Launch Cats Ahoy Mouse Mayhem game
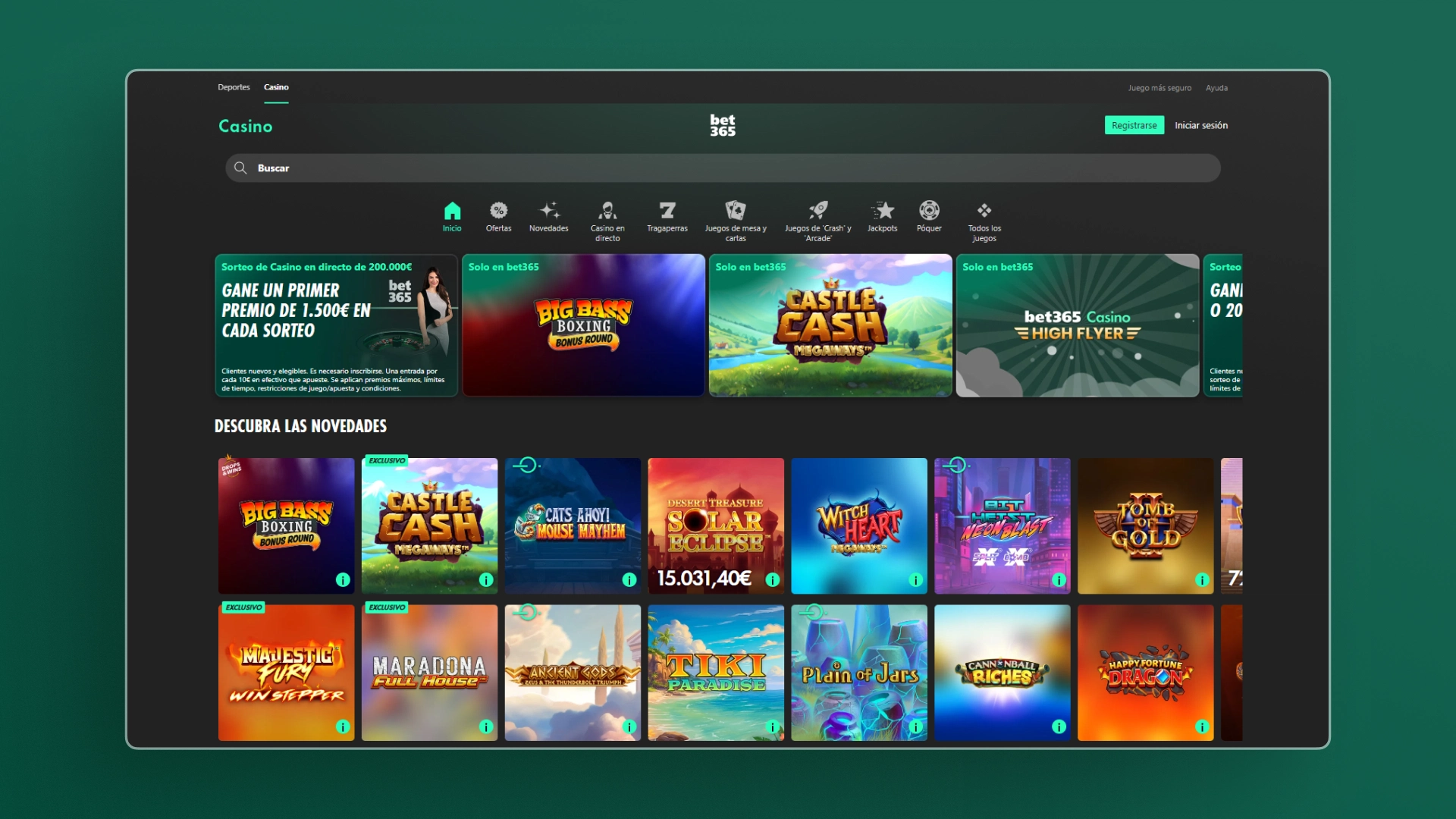Screen dimensions: 1456x819 point(573,526)
